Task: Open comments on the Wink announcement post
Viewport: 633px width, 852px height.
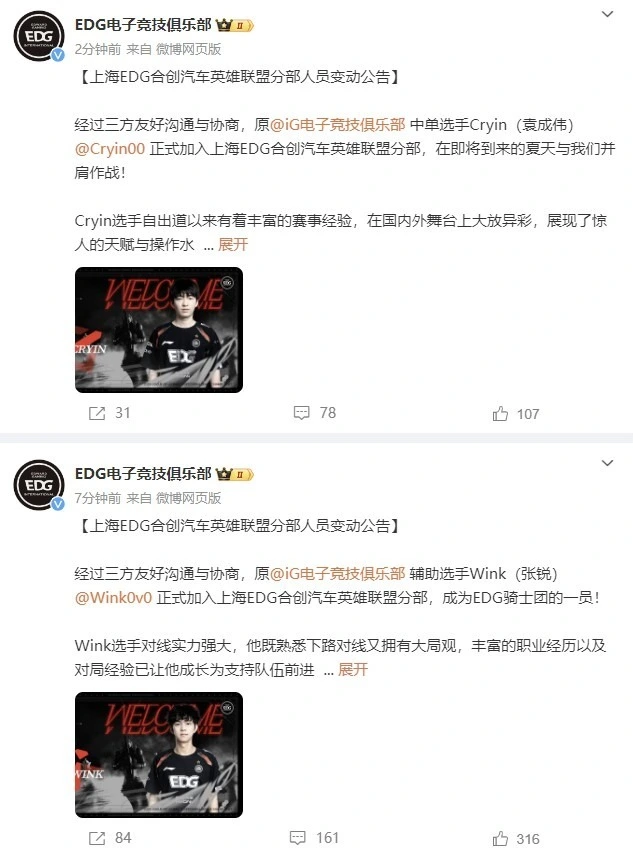Action: tap(297, 838)
